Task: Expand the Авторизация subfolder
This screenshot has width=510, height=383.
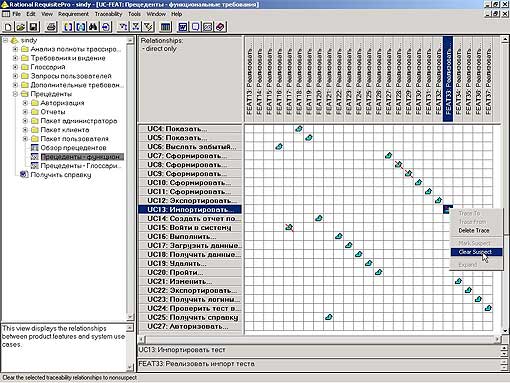Action: pyautogui.click(x=25, y=103)
